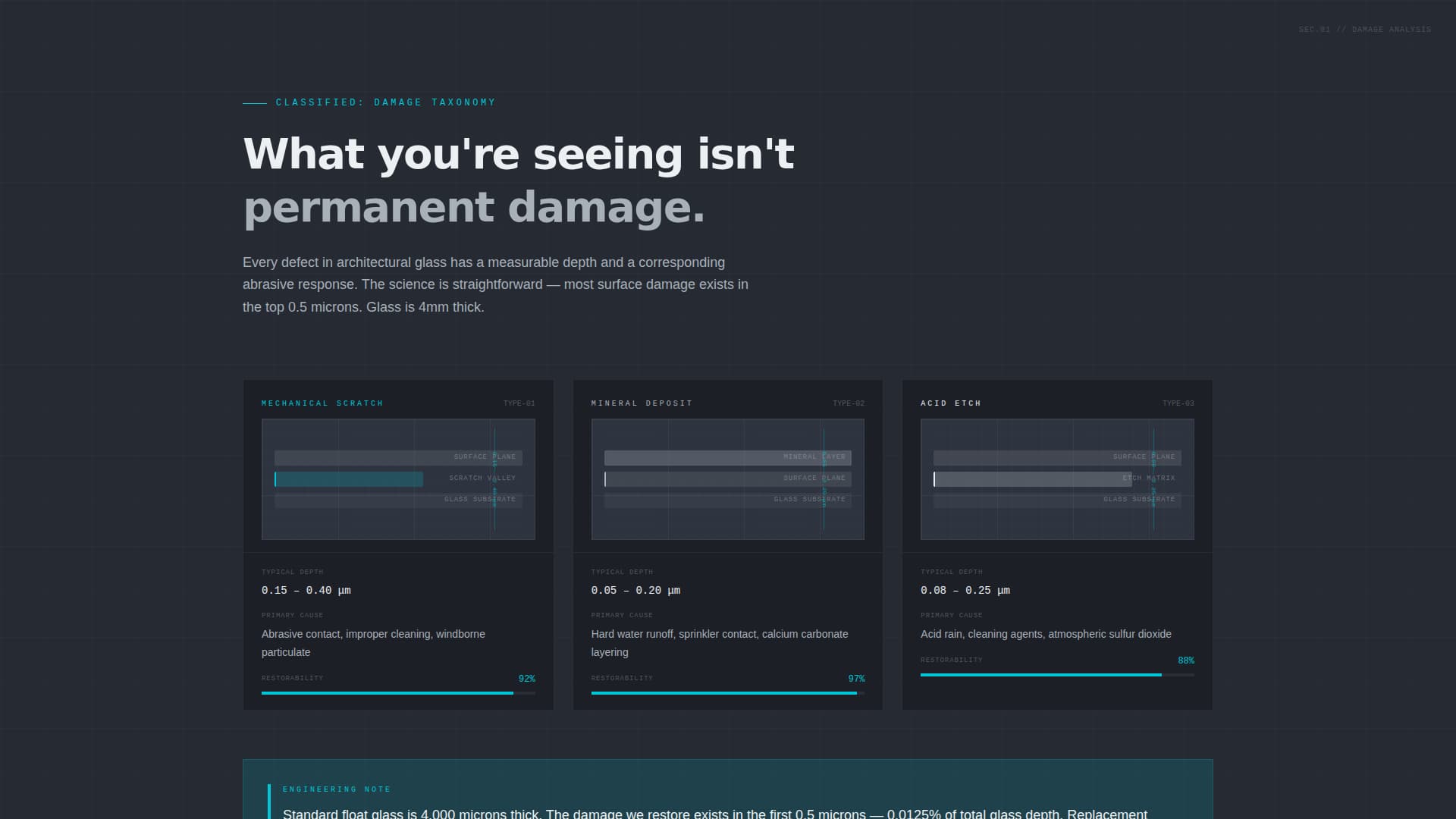Click "RESTORABILITY" label in Acid Etch card

pos(952,661)
